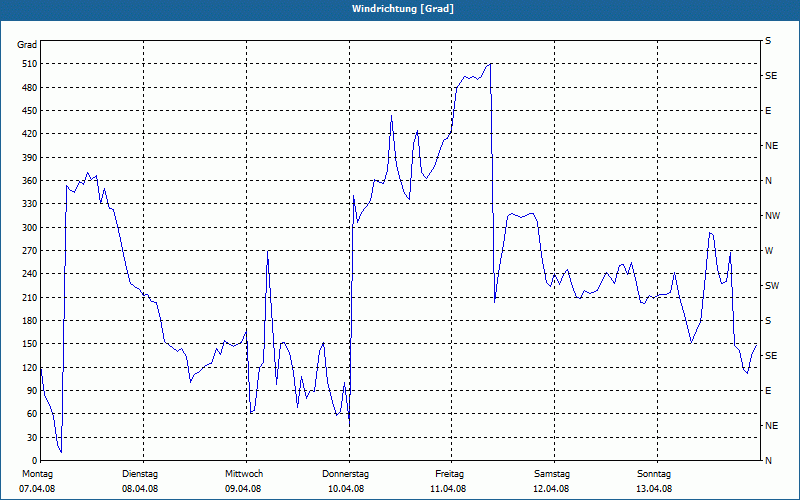Click the 360 value on the Grad axis
The width and height of the screenshot is (800, 500).
click(30, 181)
